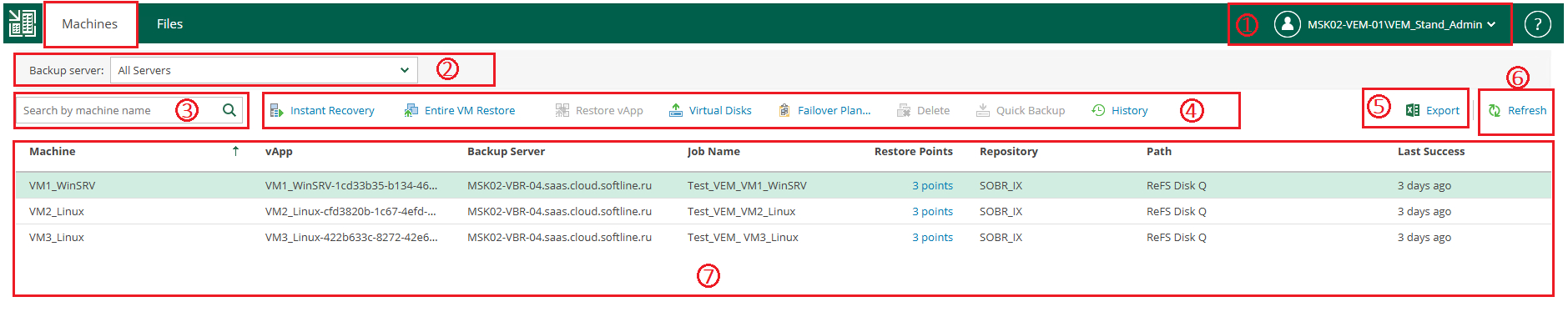Sort by the Repository column header
Screen dimensions: 1568x317
(1009, 151)
